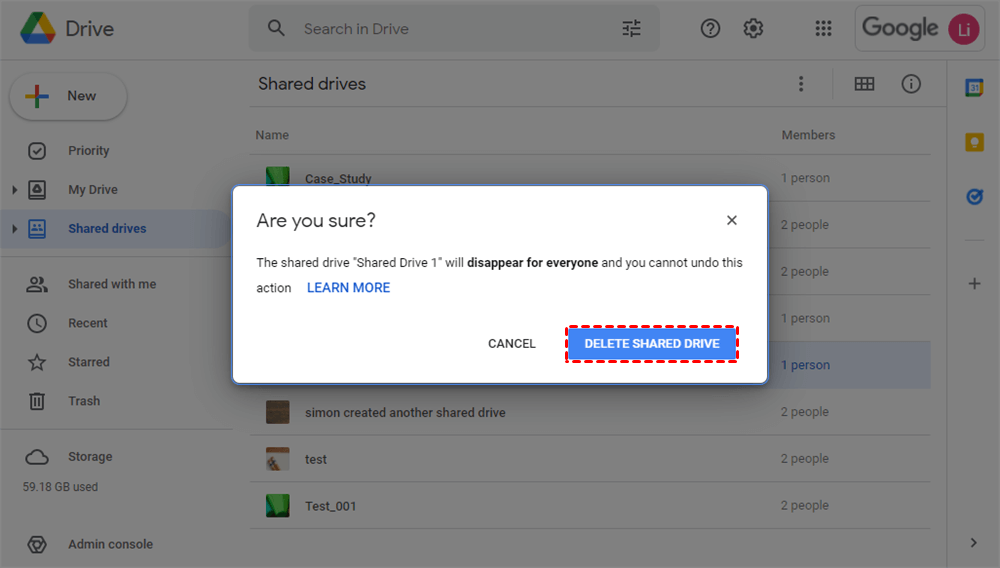Click the search magnifier icon
This screenshot has height=568, width=1000.
tap(276, 29)
